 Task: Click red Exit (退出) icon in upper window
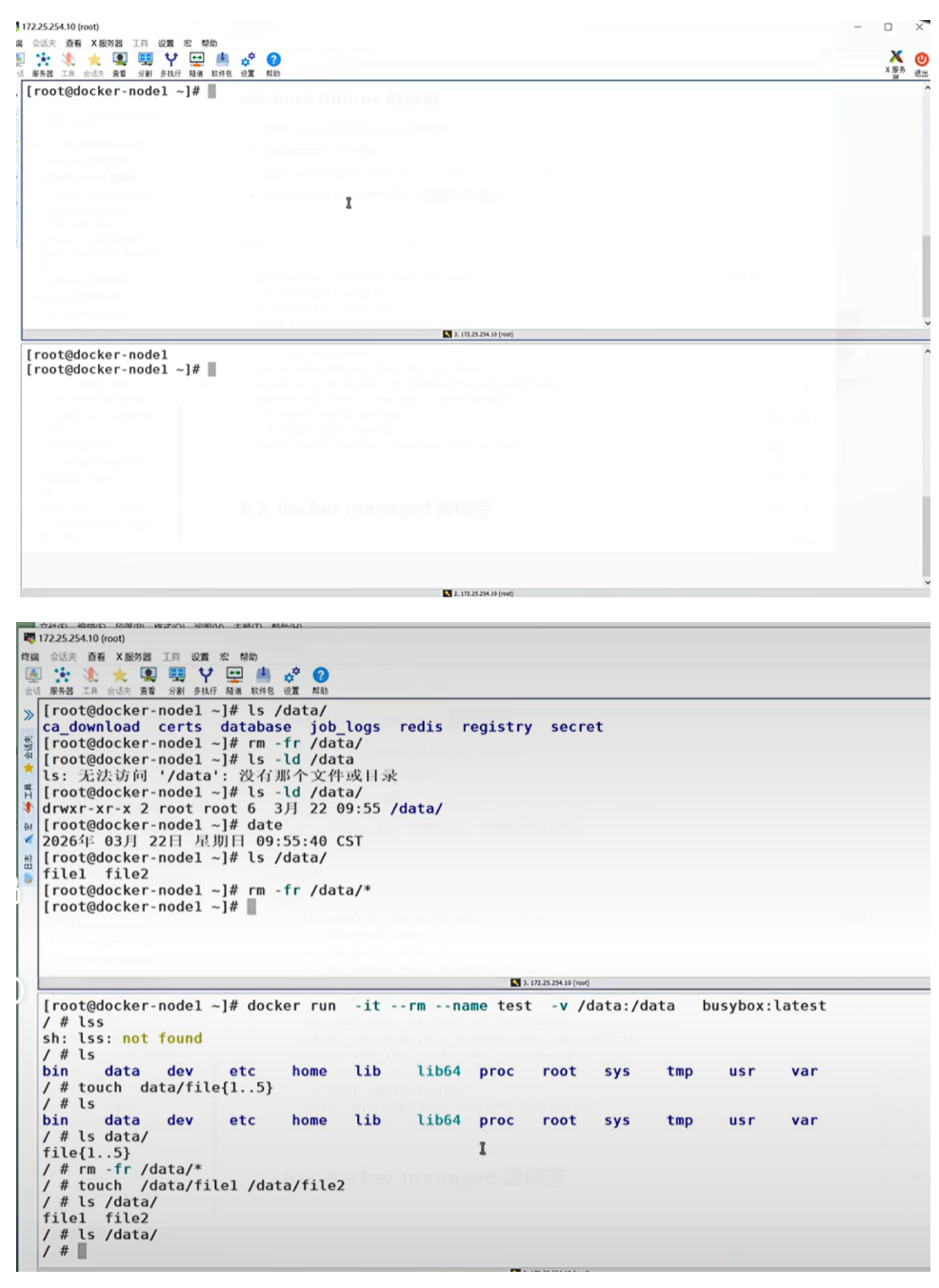tap(922, 63)
